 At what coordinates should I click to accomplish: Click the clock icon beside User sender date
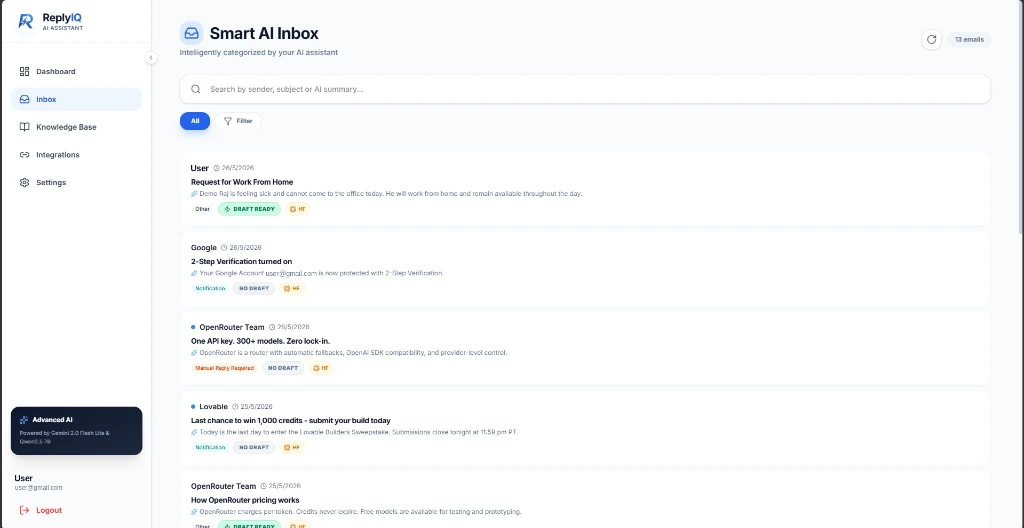(217, 168)
